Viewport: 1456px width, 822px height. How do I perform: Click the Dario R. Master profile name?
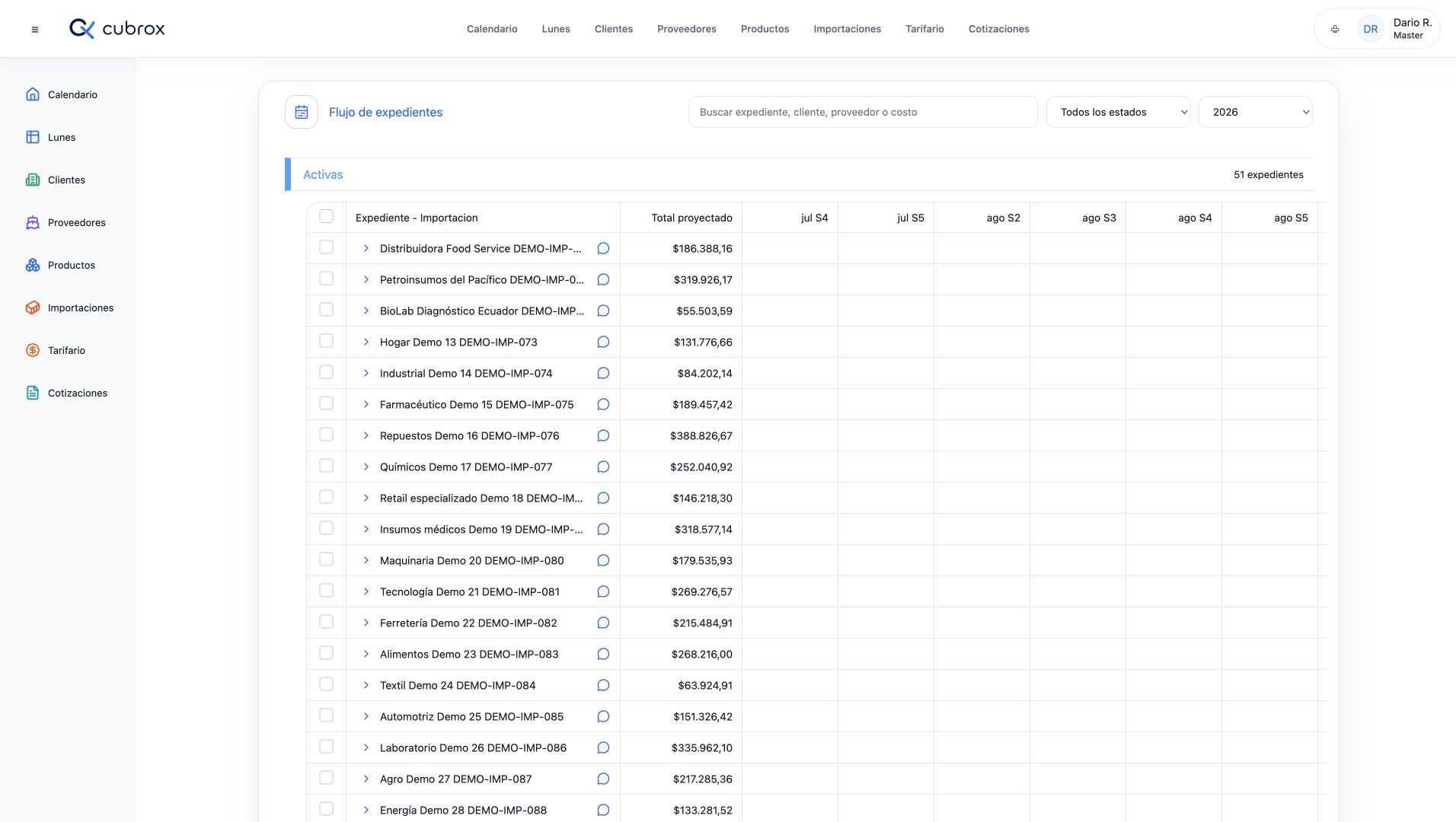(x=1413, y=29)
